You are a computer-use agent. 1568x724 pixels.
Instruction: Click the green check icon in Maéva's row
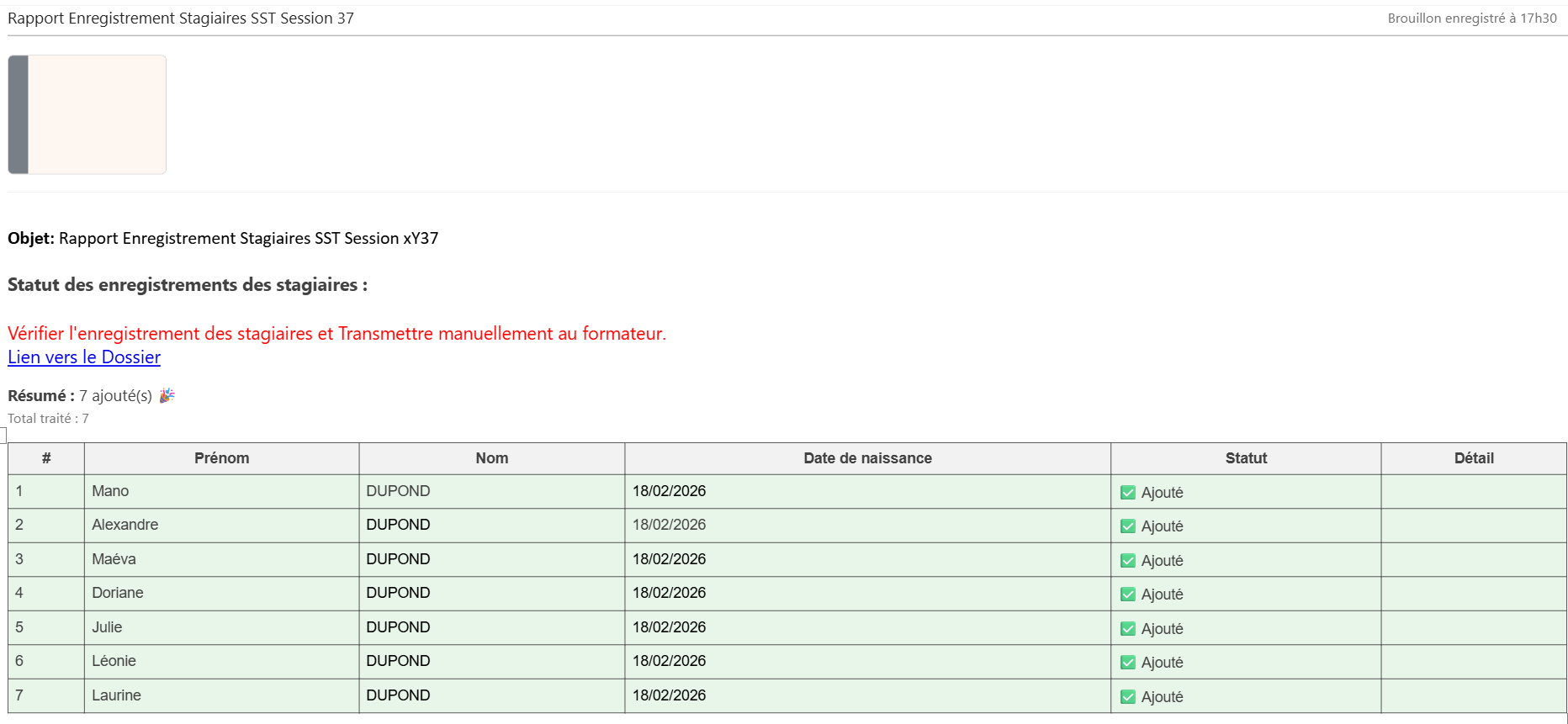[x=1128, y=561]
